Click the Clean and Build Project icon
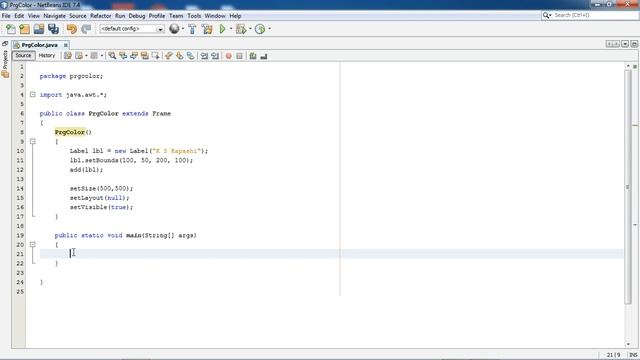Screen dimensions: 640x360 (207, 29)
